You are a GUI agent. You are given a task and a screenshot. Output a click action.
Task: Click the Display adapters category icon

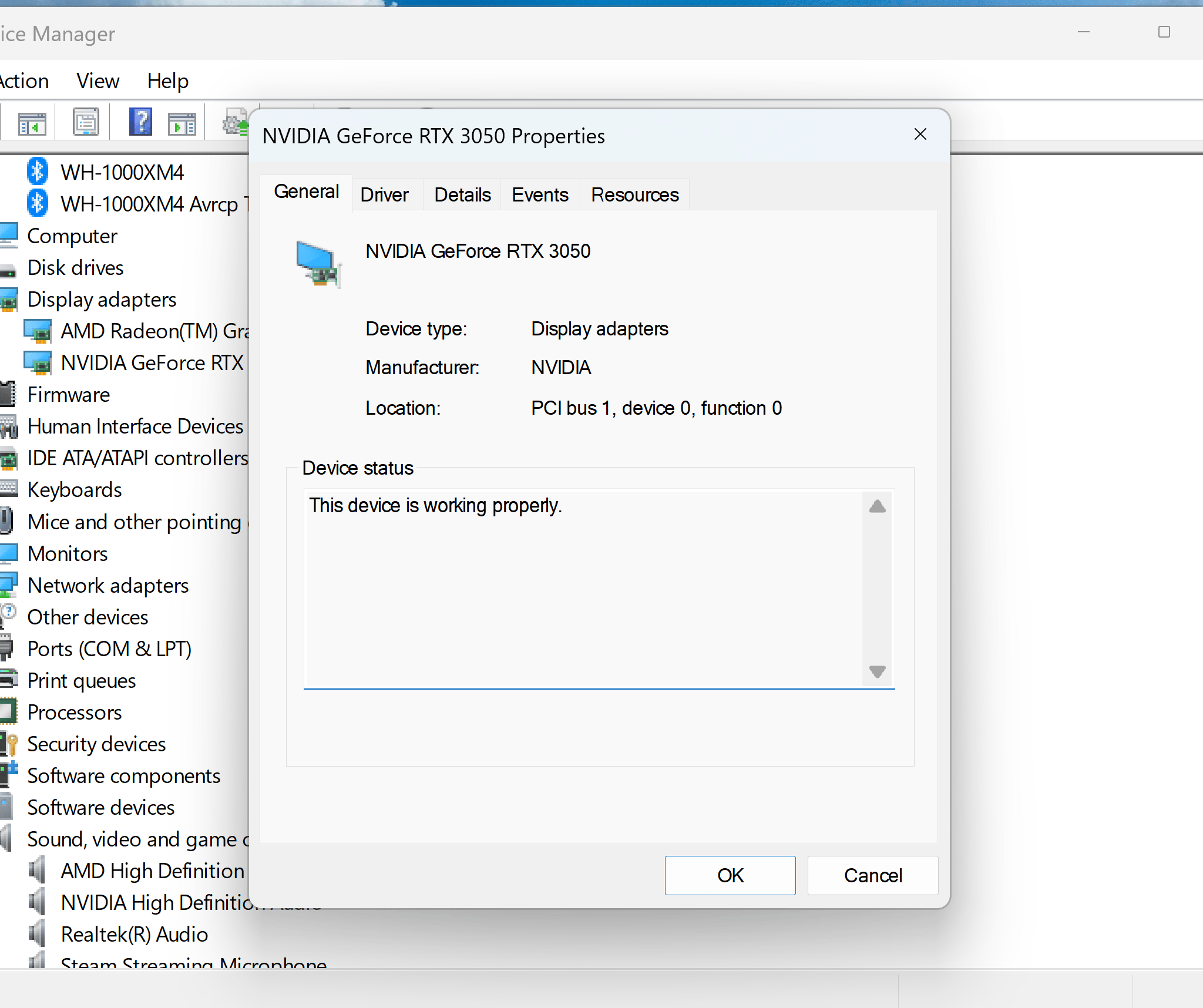(9, 300)
